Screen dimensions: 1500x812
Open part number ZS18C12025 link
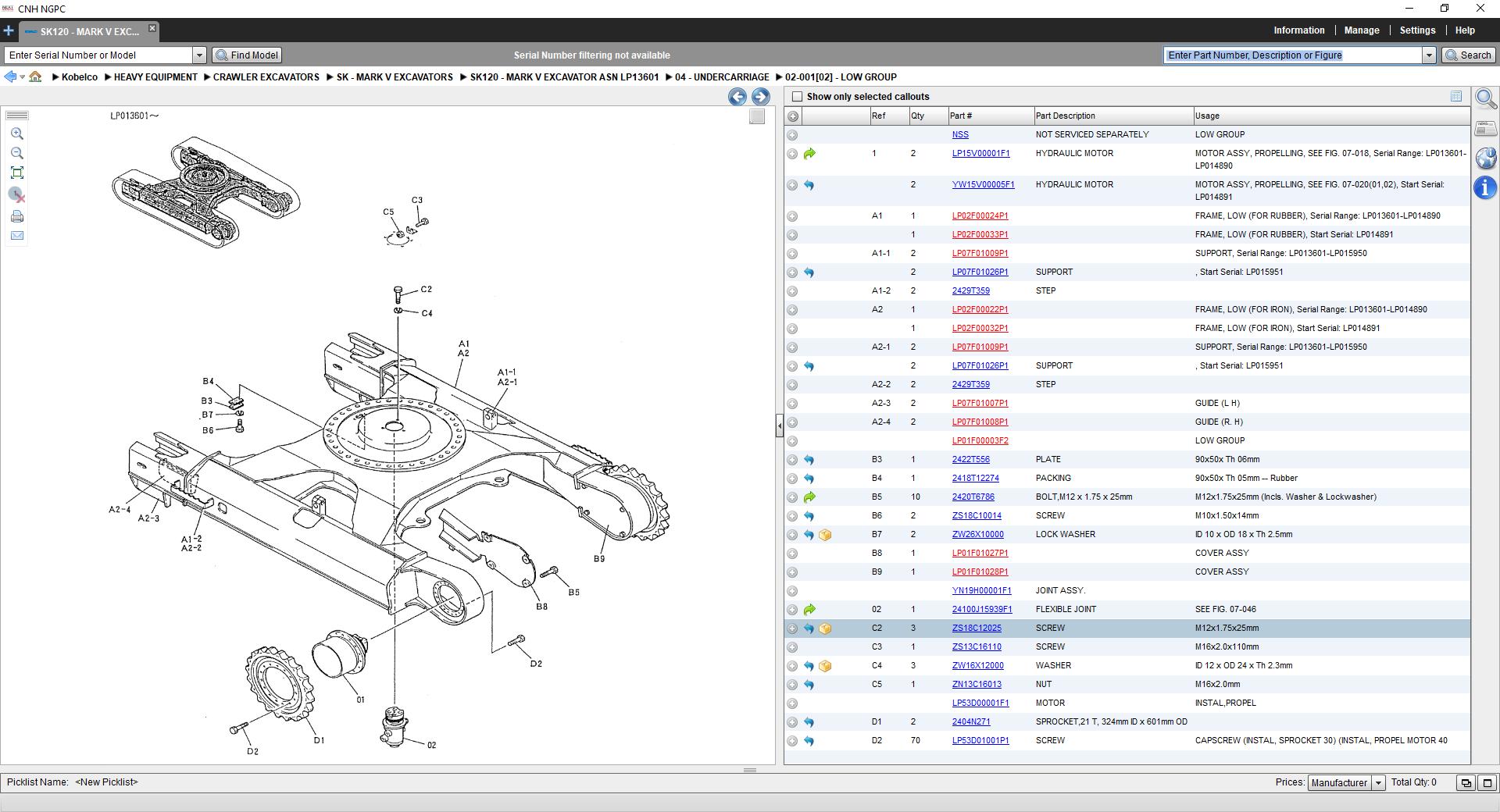pyautogui.click(x=977, y=629)
